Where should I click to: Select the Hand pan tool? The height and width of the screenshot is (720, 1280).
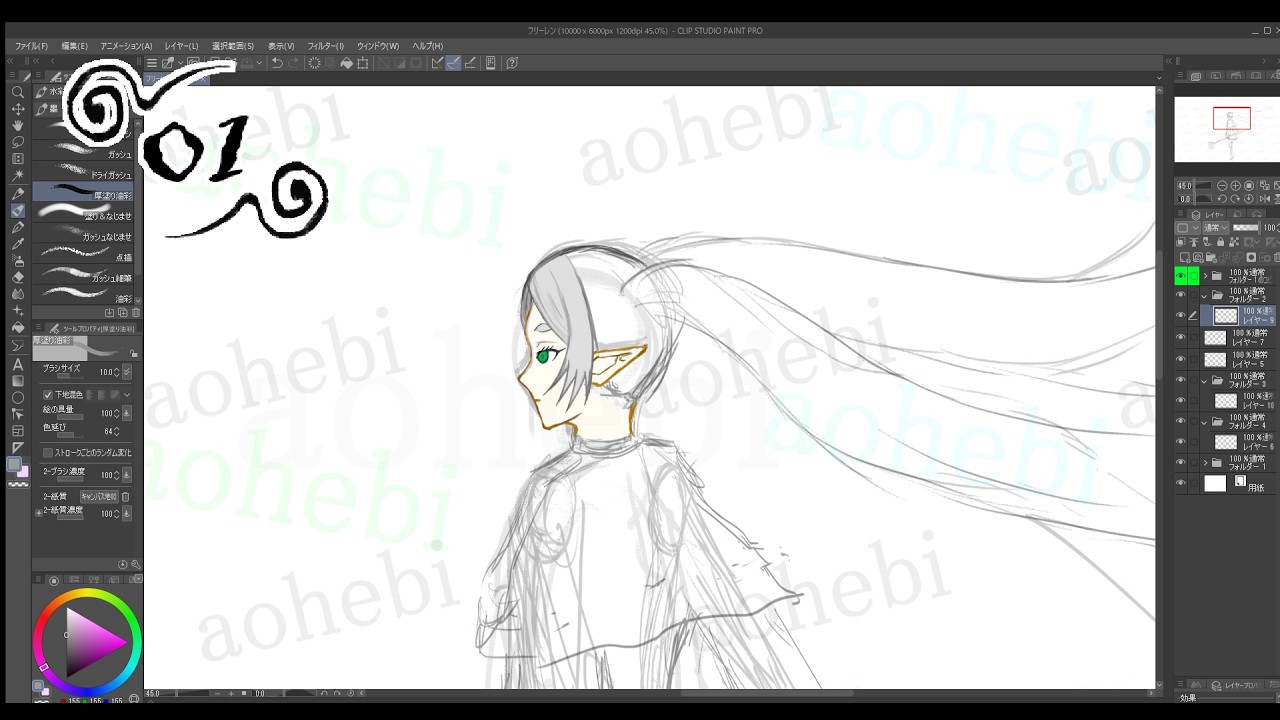coord(17,125)
